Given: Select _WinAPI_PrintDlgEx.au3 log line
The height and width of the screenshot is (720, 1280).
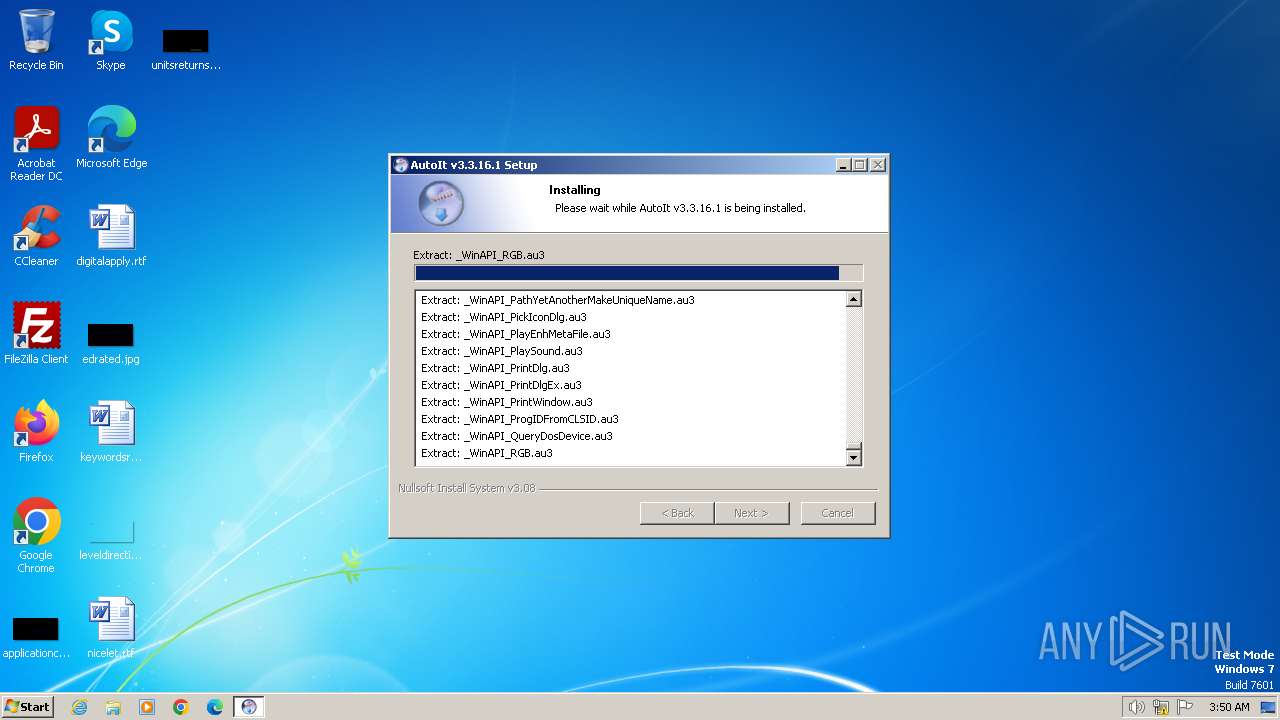Looking at the screenshot, I should click(501, 385).
